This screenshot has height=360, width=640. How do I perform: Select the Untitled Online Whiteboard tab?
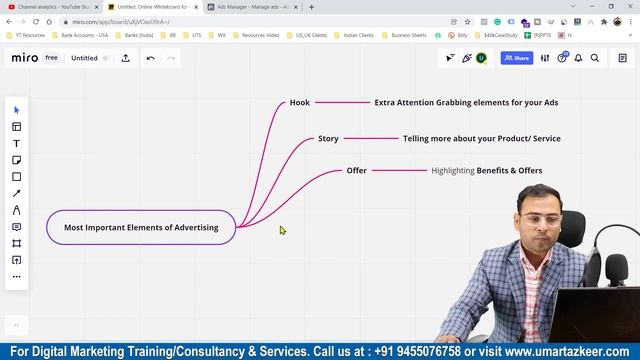pos(152,7)
